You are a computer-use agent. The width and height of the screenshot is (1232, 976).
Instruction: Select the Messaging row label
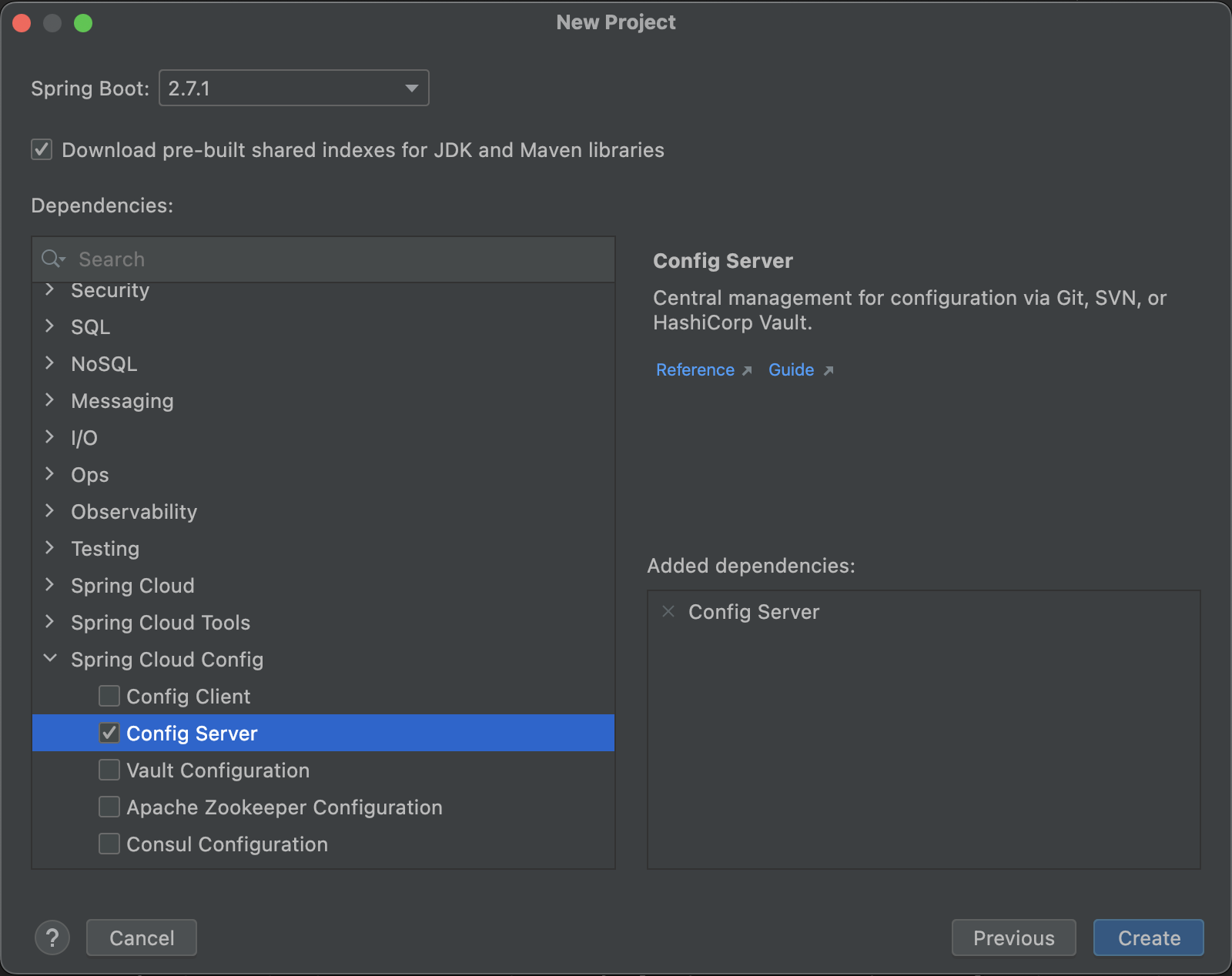tap(122, 401)
